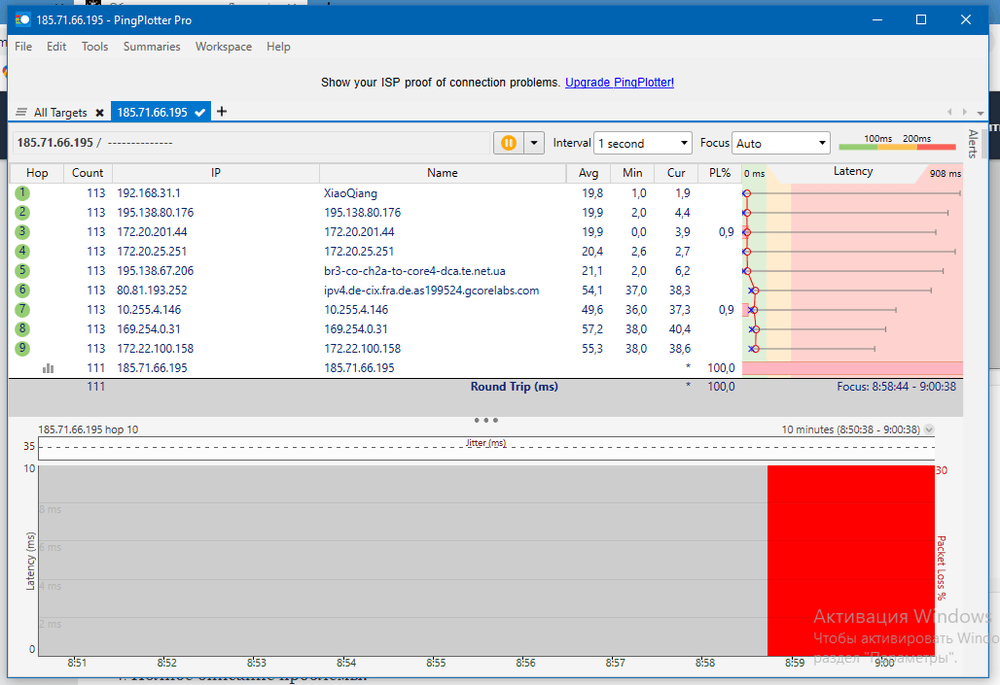Open the Workspace menu

click(x=223, y=47)
